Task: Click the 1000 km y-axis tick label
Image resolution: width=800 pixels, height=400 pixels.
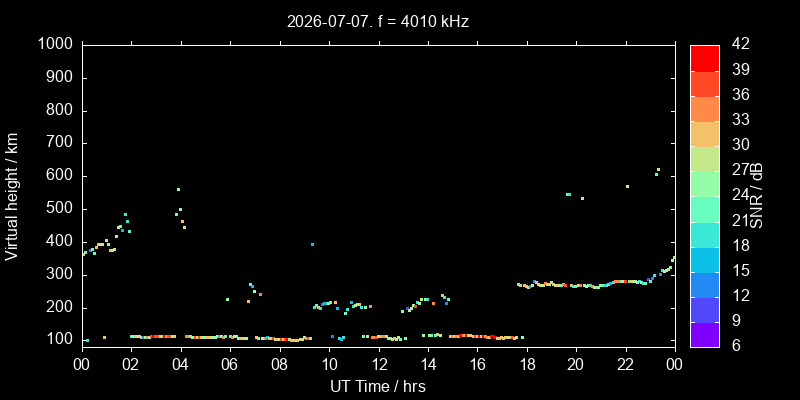Action: coord(57,45)
